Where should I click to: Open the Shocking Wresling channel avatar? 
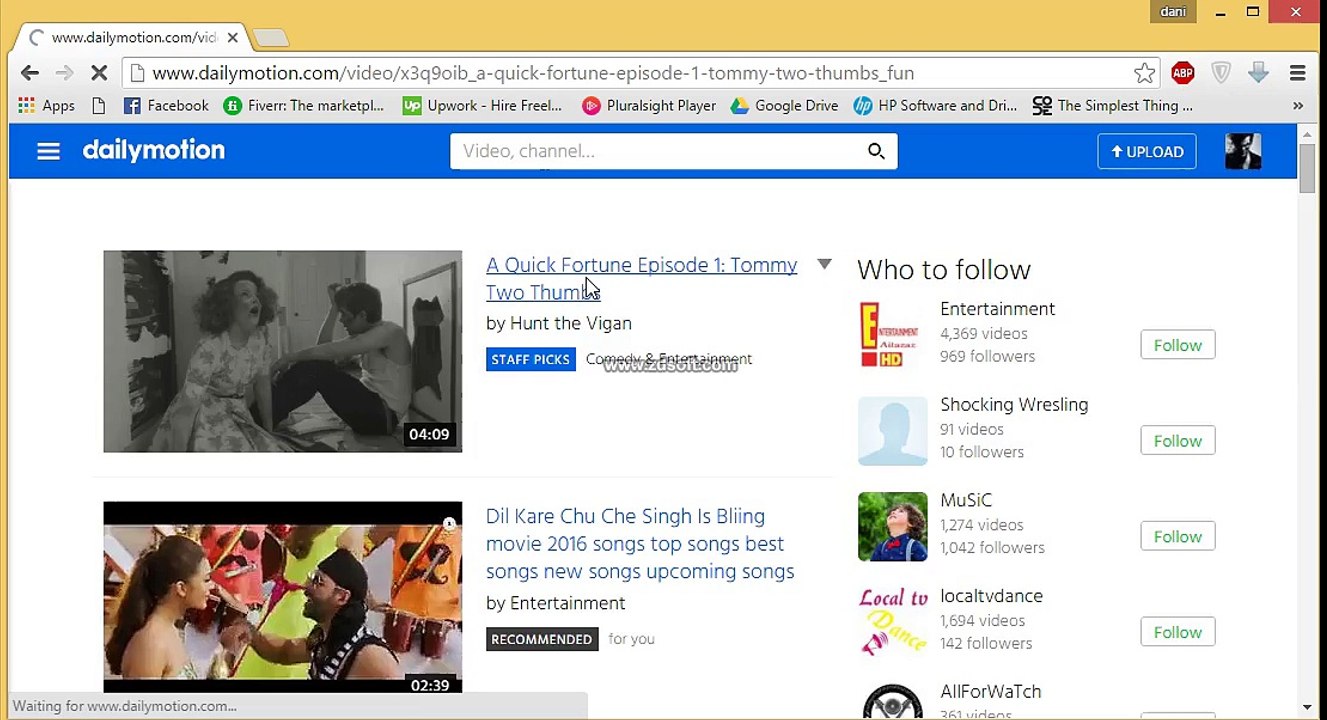(x=892, y=431)
